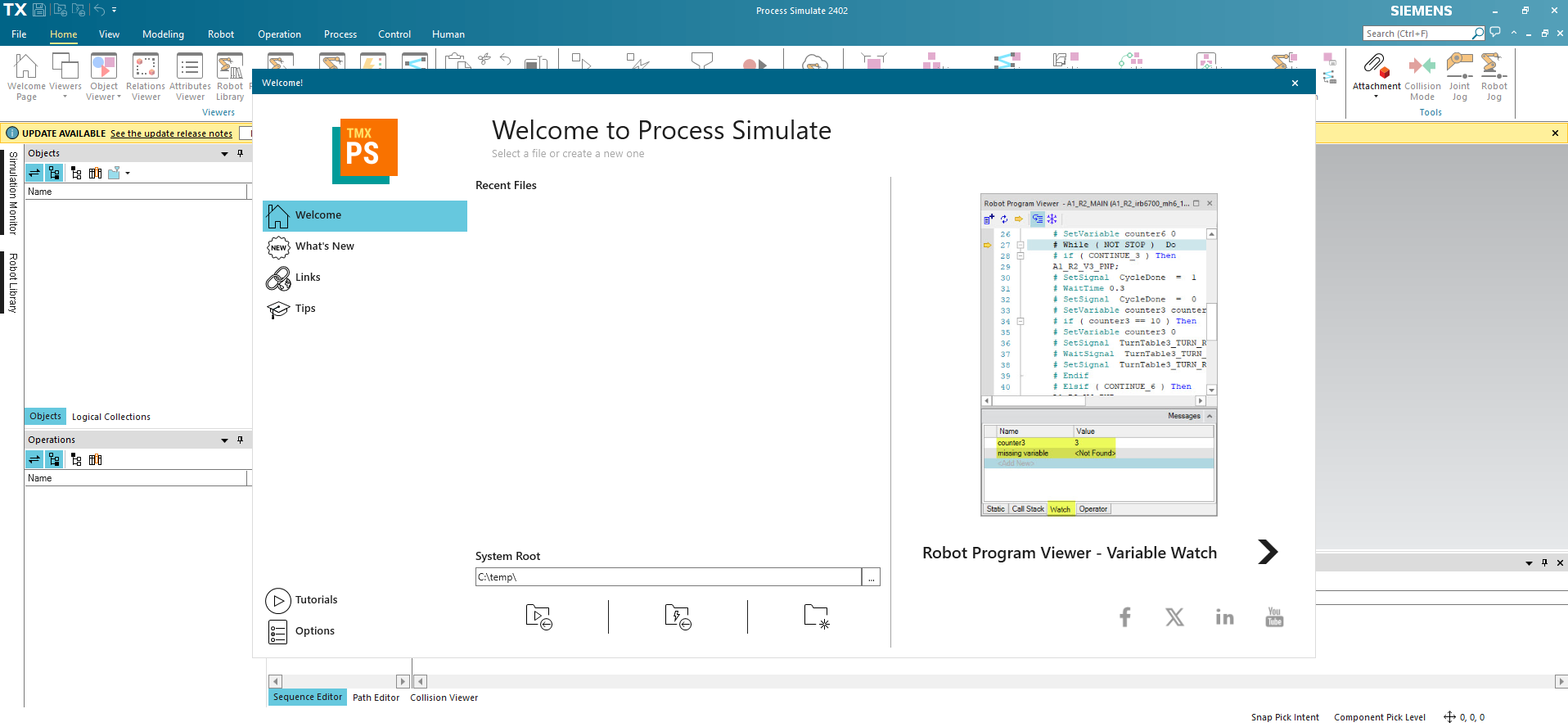Open the Robot Library ribbon button
The image size is (1568, 727).
point(230,77)
